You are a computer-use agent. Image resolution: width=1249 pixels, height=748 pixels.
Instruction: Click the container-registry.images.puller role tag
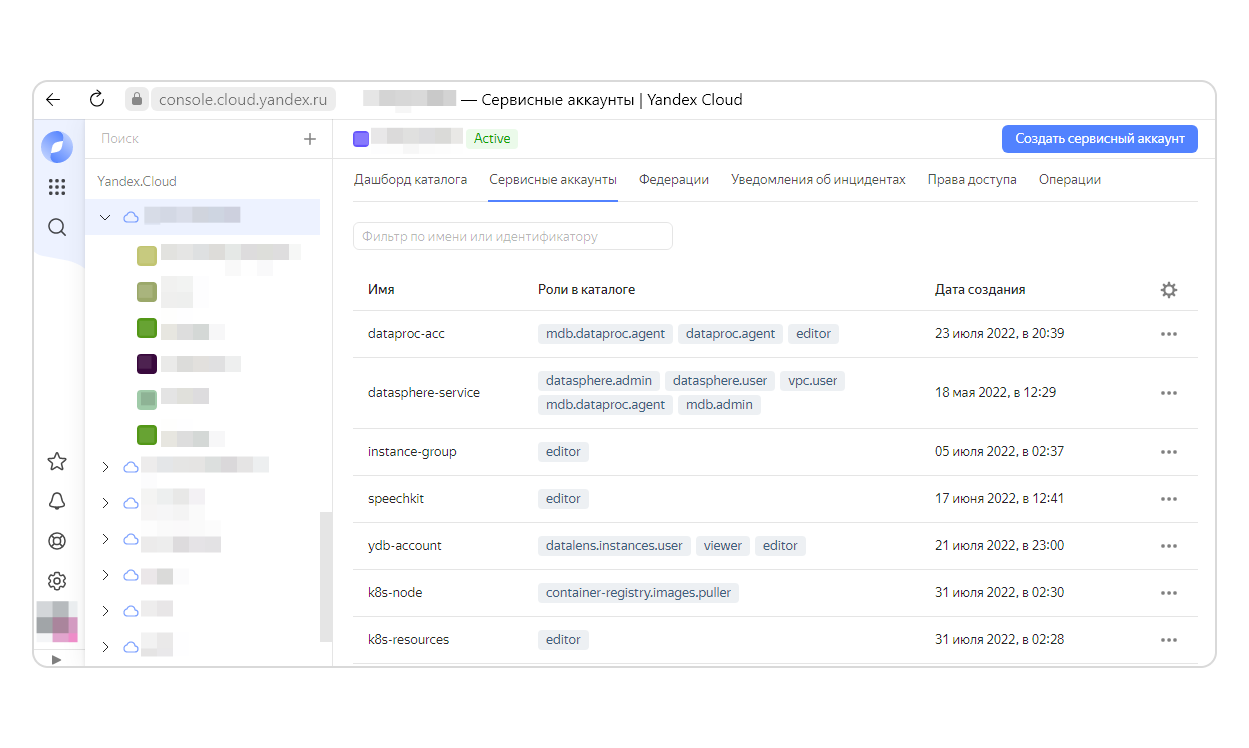(638, 593)
